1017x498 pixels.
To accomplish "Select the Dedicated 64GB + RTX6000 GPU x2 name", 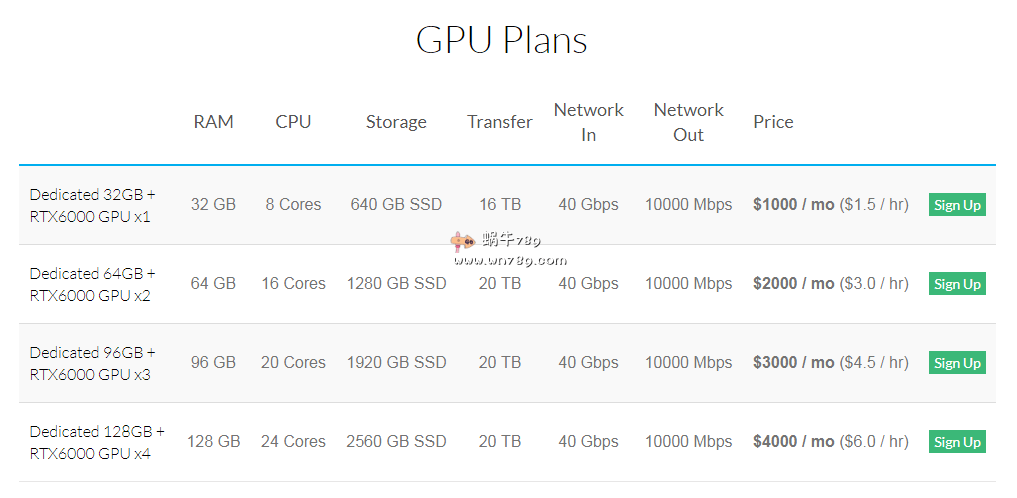I will click(93, 284).
